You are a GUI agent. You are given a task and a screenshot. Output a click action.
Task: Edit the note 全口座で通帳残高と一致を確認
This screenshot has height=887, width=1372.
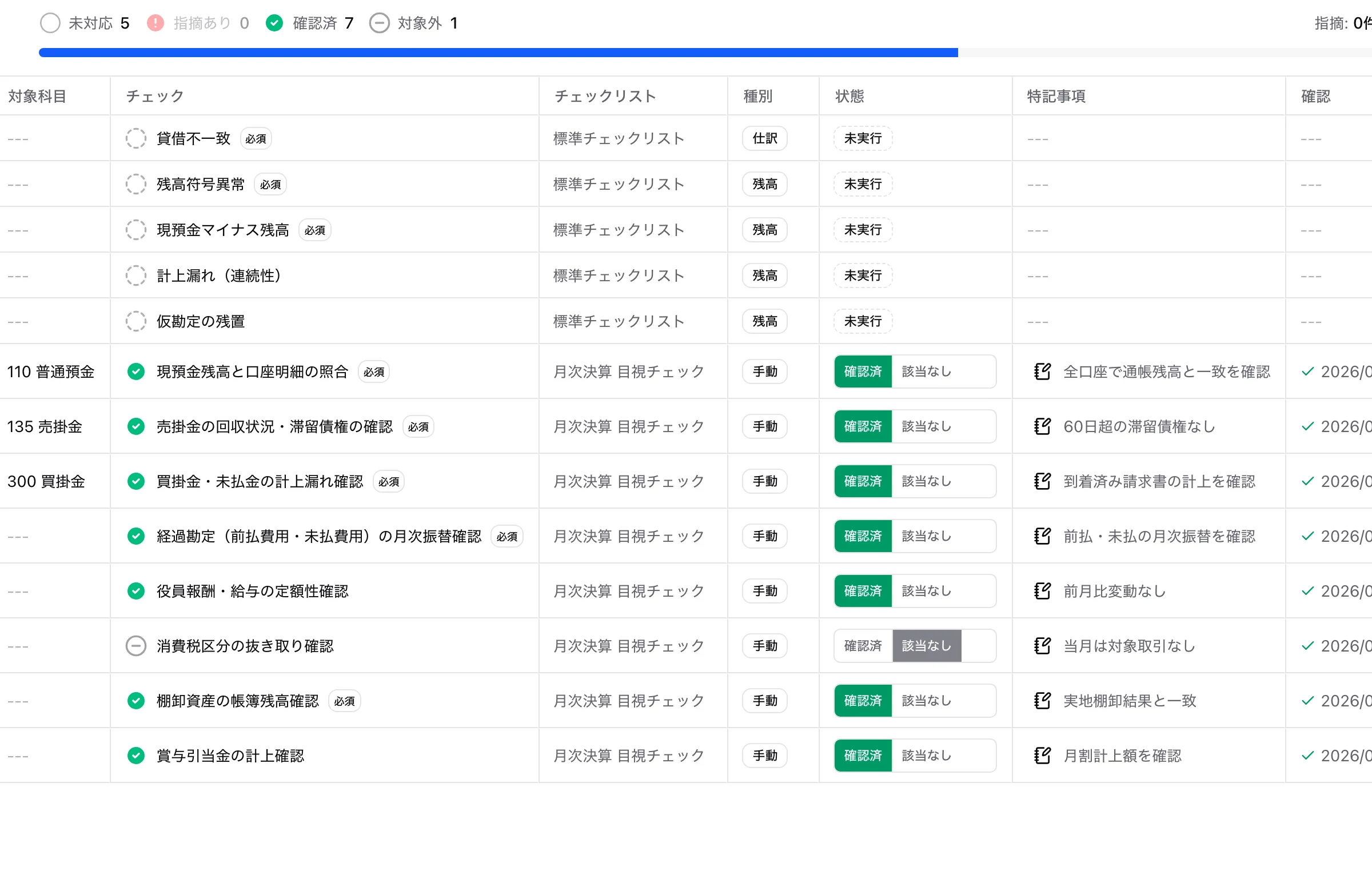tap(1043, 371)
